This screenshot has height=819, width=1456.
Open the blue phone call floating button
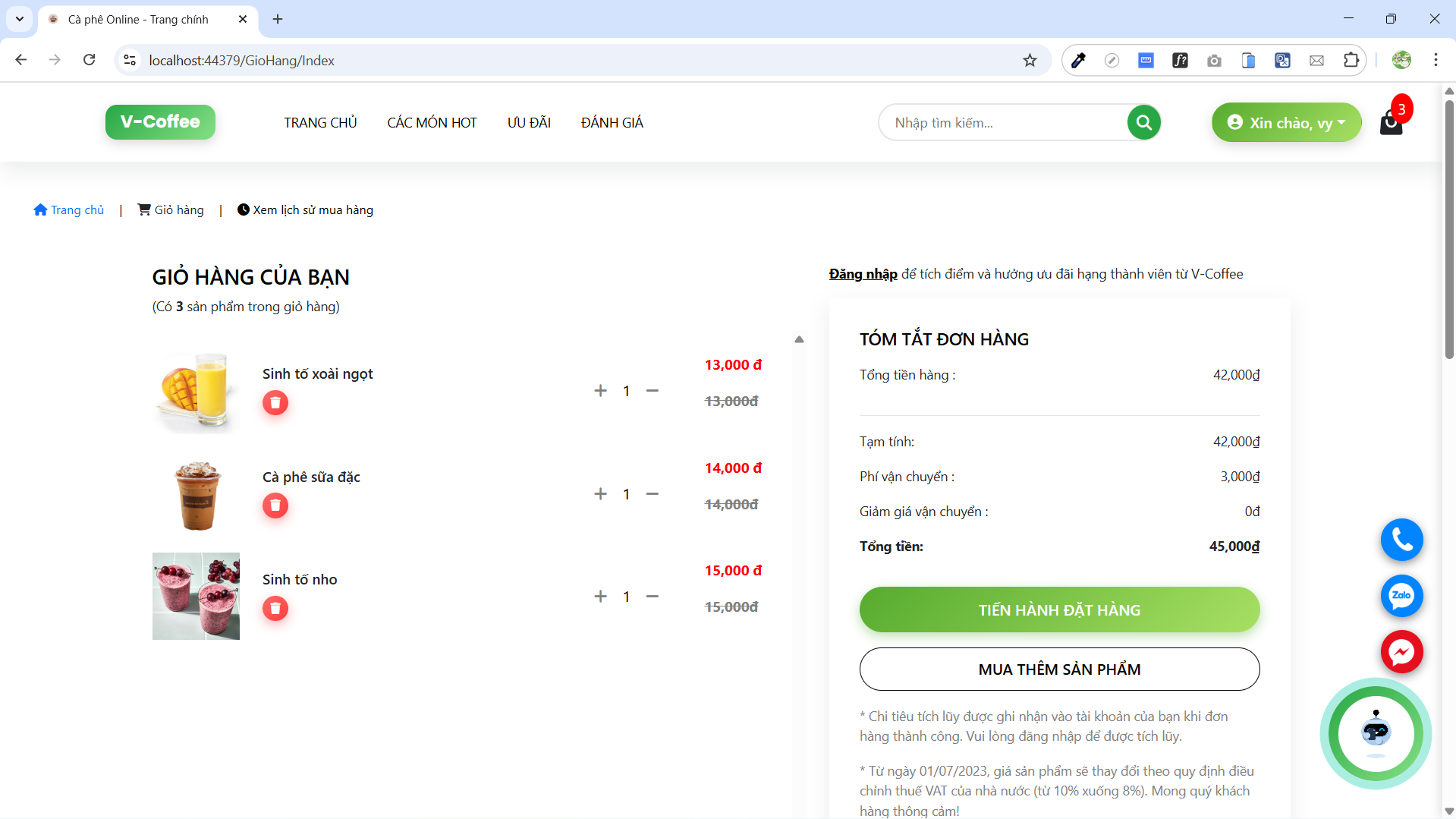coord(1401,540)
